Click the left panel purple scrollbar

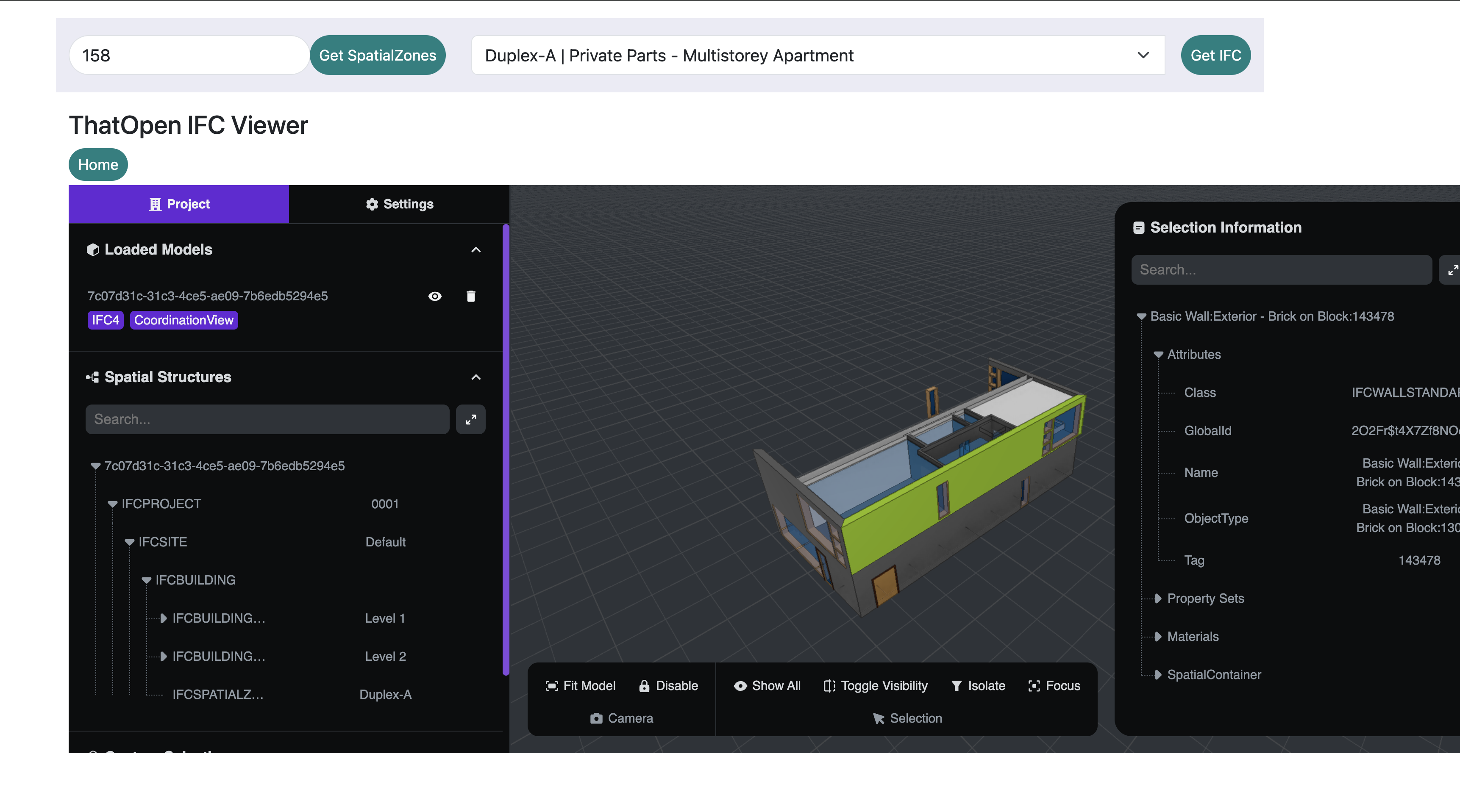tap(506, 450)
